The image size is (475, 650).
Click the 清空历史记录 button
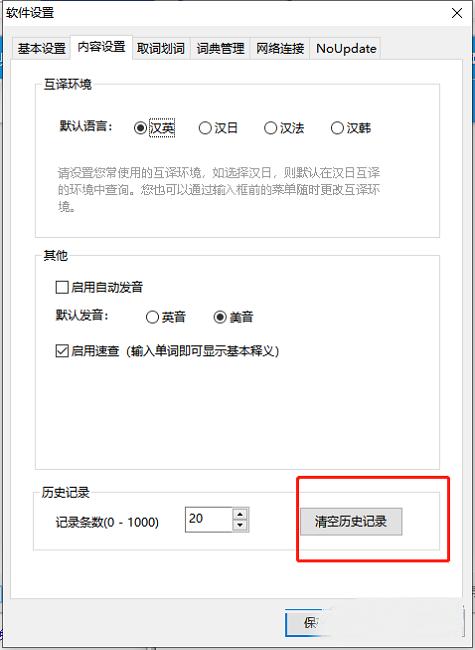351,521
